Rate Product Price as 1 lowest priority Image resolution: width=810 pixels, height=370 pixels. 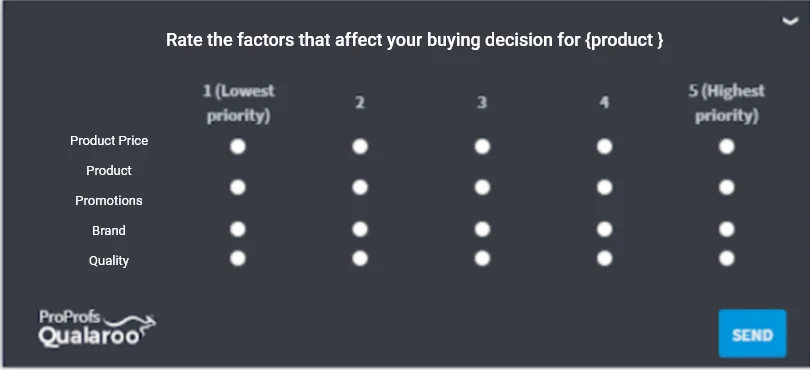coord(238,147)
